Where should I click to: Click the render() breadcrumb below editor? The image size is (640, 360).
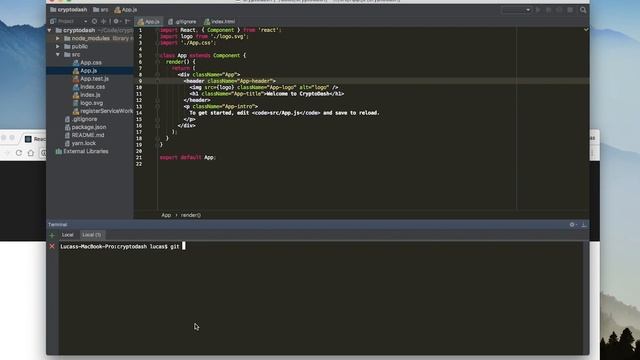click(x=191, y=215)
